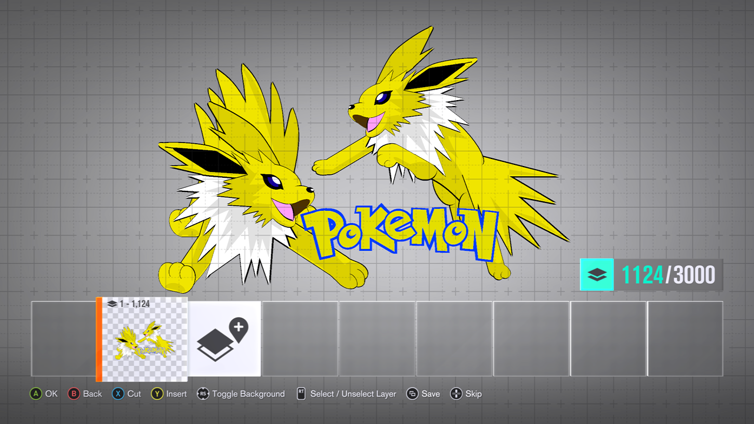
Task: Click the icon beside Save
Action: [412, 394]
